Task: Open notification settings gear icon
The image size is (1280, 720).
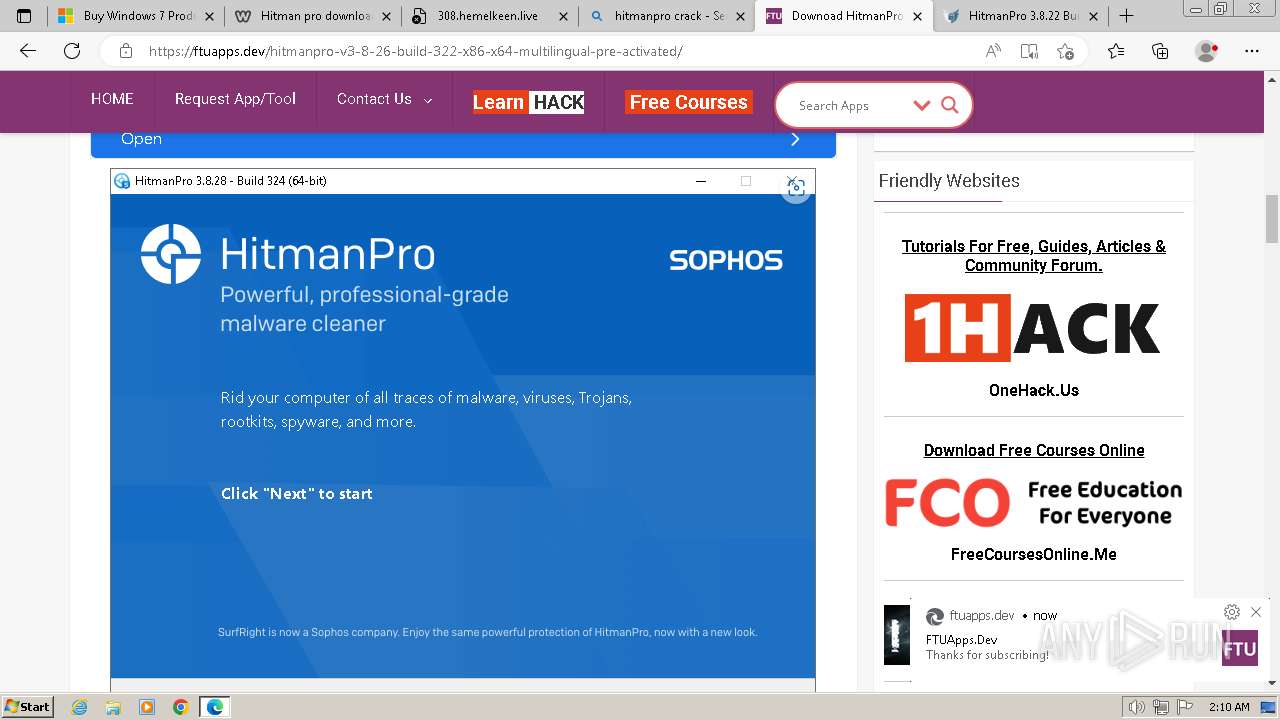Action: point(1232,612)
